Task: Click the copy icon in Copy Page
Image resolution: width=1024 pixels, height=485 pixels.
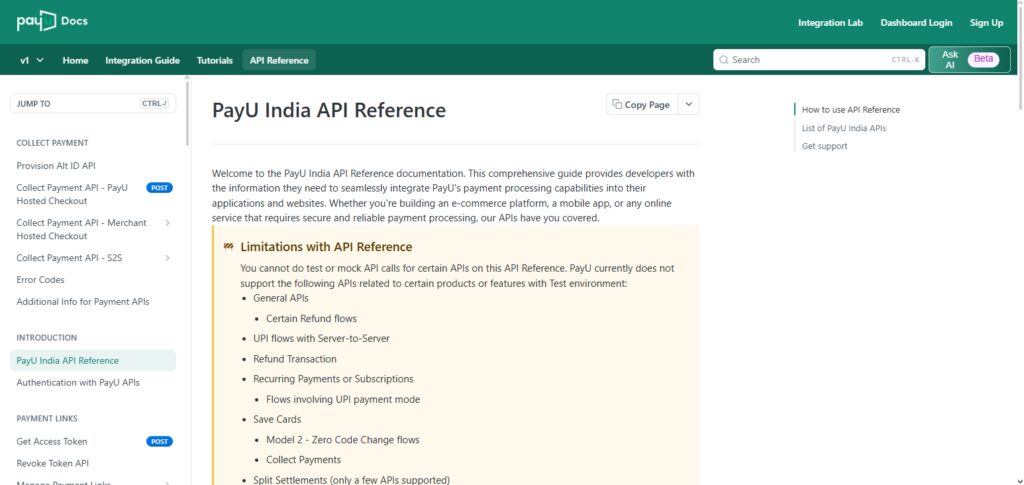Action: pyautogui.click(x=617, y=104)
